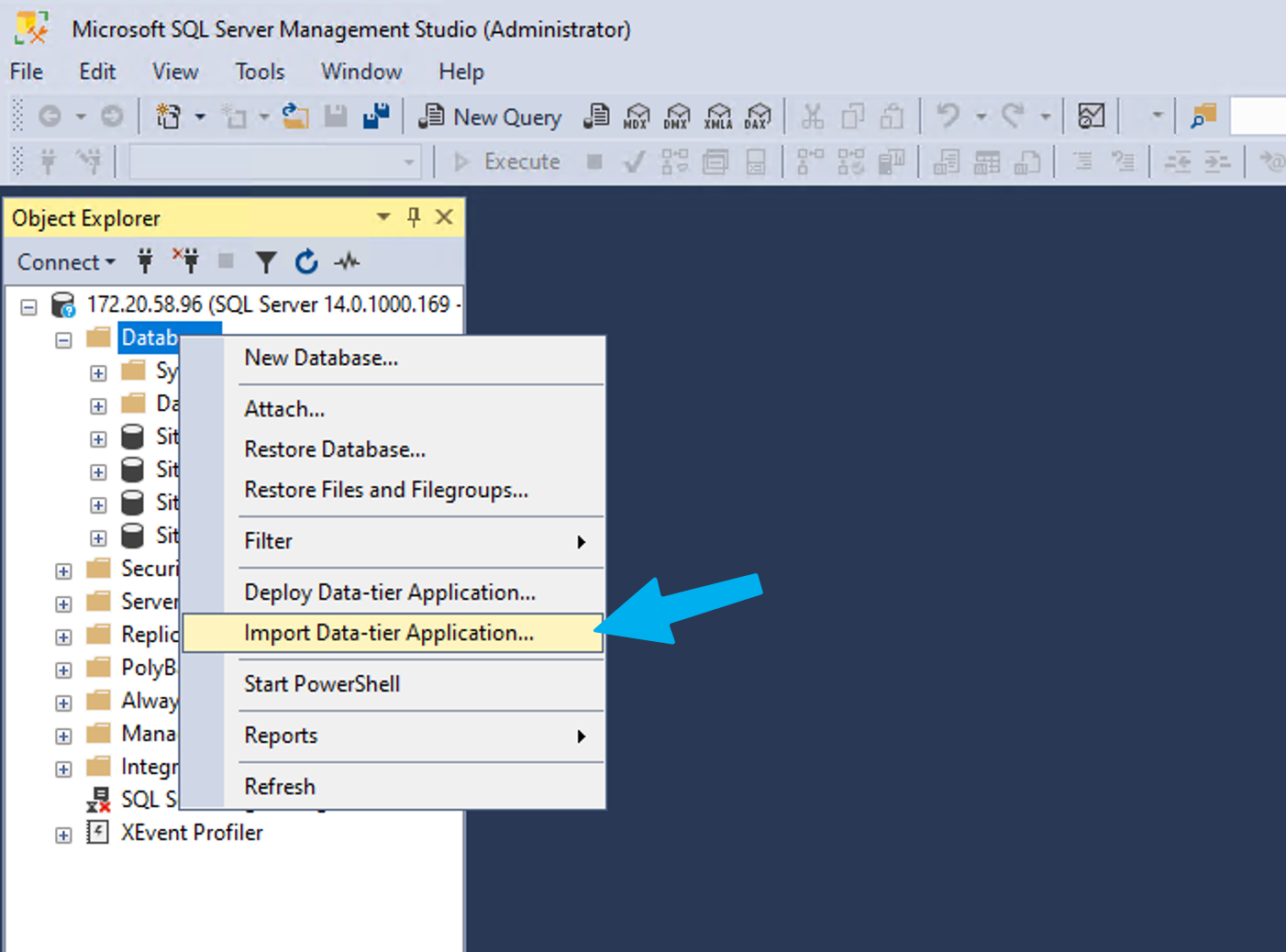Pin the Object Explorer panel
This screenshot has height=952, width=1286.
[x=414, y=217]
